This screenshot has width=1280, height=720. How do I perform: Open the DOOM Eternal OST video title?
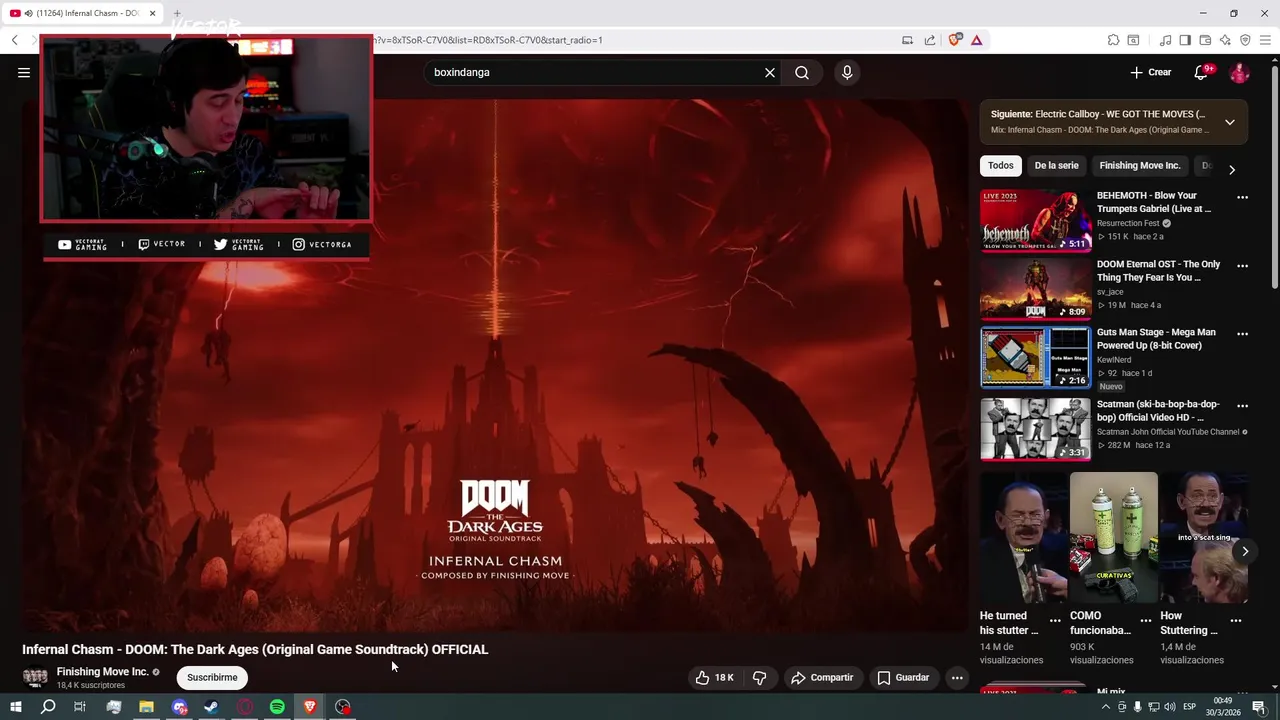pyautogui.click(x=1158, y=270)
